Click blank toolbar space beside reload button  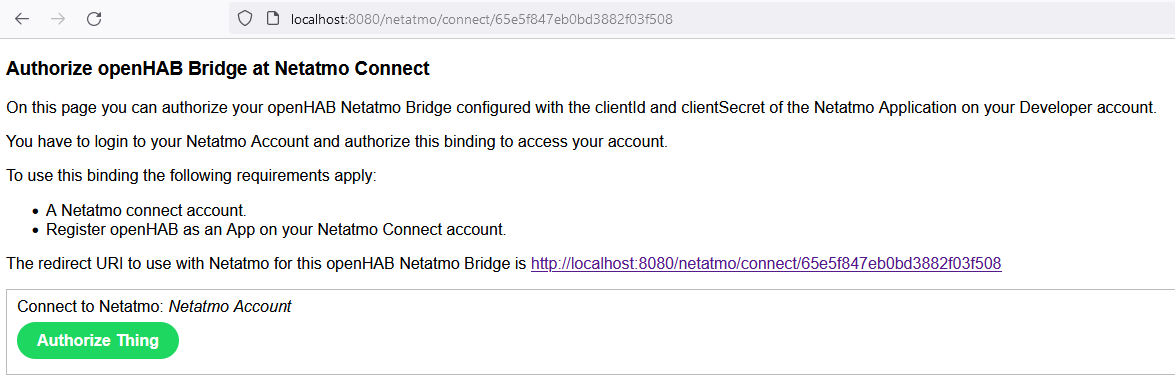pyautogui.click(x=165, y=20)
